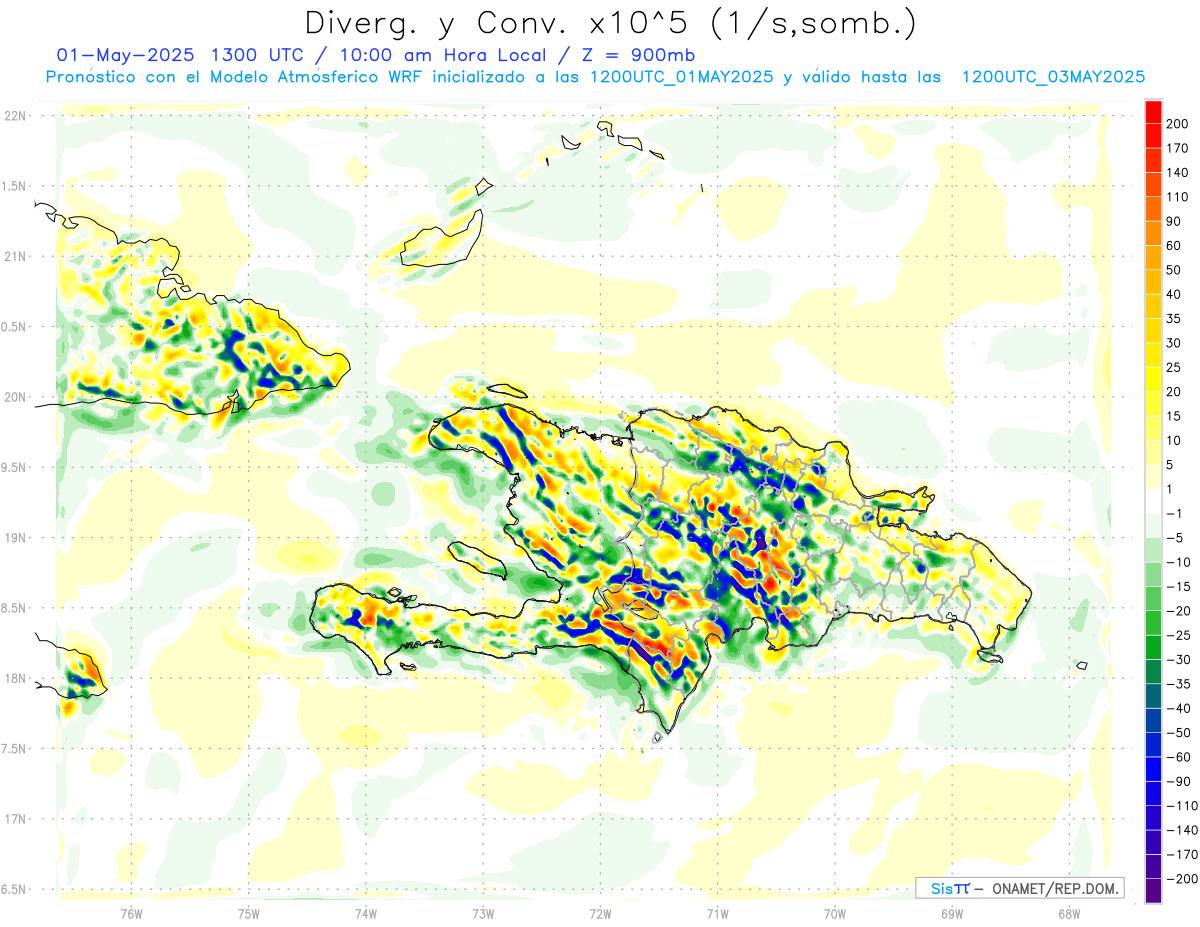Screen dimensions: 1200x927
Task: Select the orange swatch between 60 and 50
Action: (x=1153, y=258)
